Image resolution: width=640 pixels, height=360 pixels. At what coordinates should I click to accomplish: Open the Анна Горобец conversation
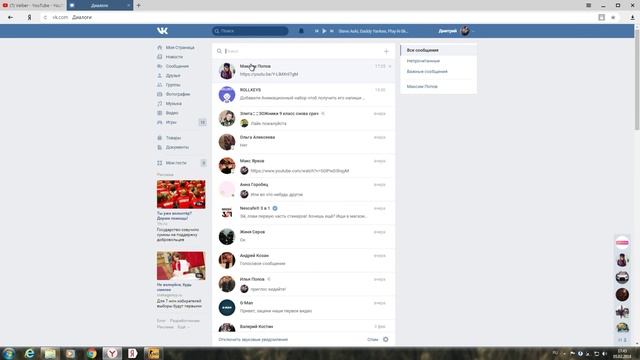(x=303, y=189)
